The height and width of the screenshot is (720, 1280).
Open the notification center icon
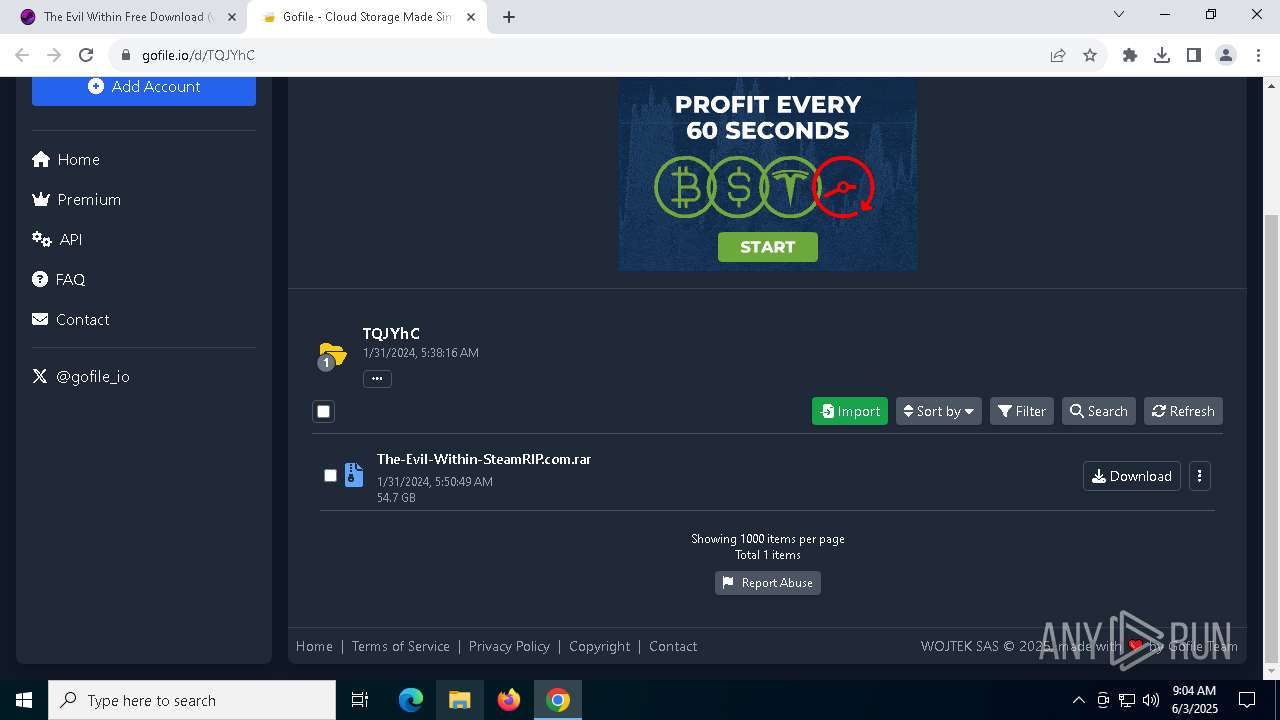point(1247,700)
